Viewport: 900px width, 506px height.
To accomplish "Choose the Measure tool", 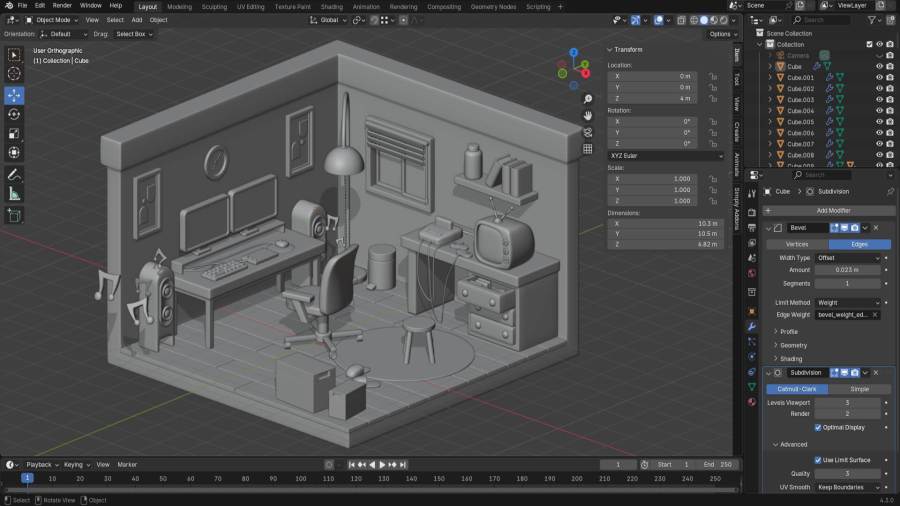I will (14, 194).
